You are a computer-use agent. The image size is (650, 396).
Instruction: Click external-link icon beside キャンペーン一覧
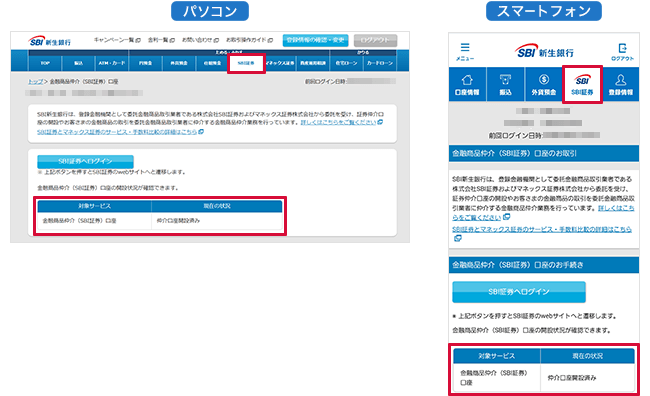click(138, 40)
